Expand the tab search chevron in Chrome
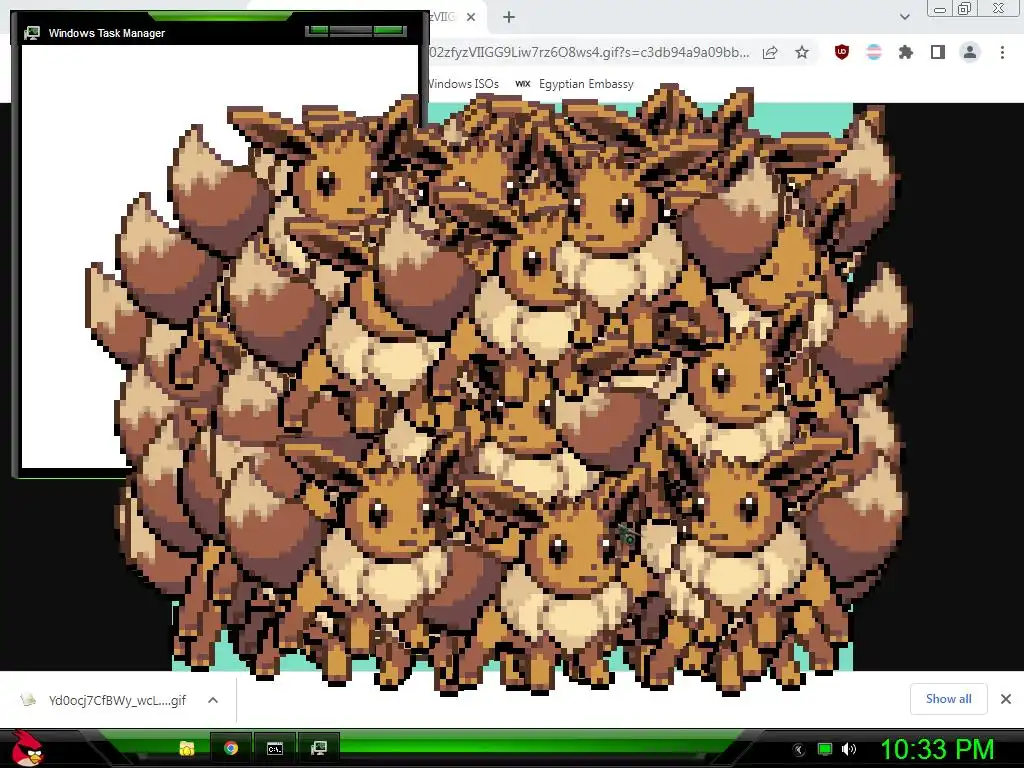Screen dimensions: 1024x768 tap(904, 17)
